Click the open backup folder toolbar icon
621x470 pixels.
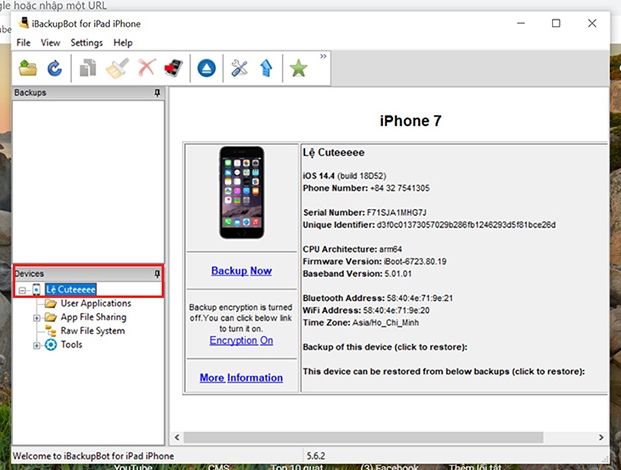point(28,69)
